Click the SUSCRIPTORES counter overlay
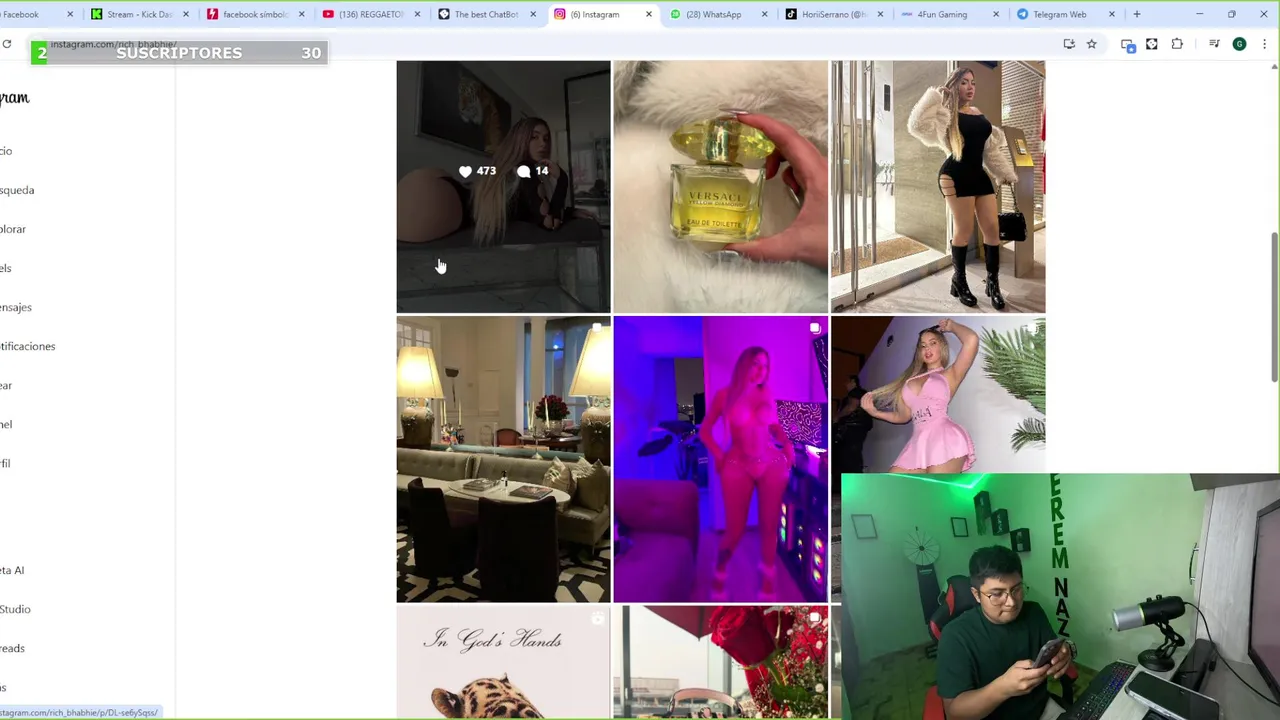 [179, 53]
